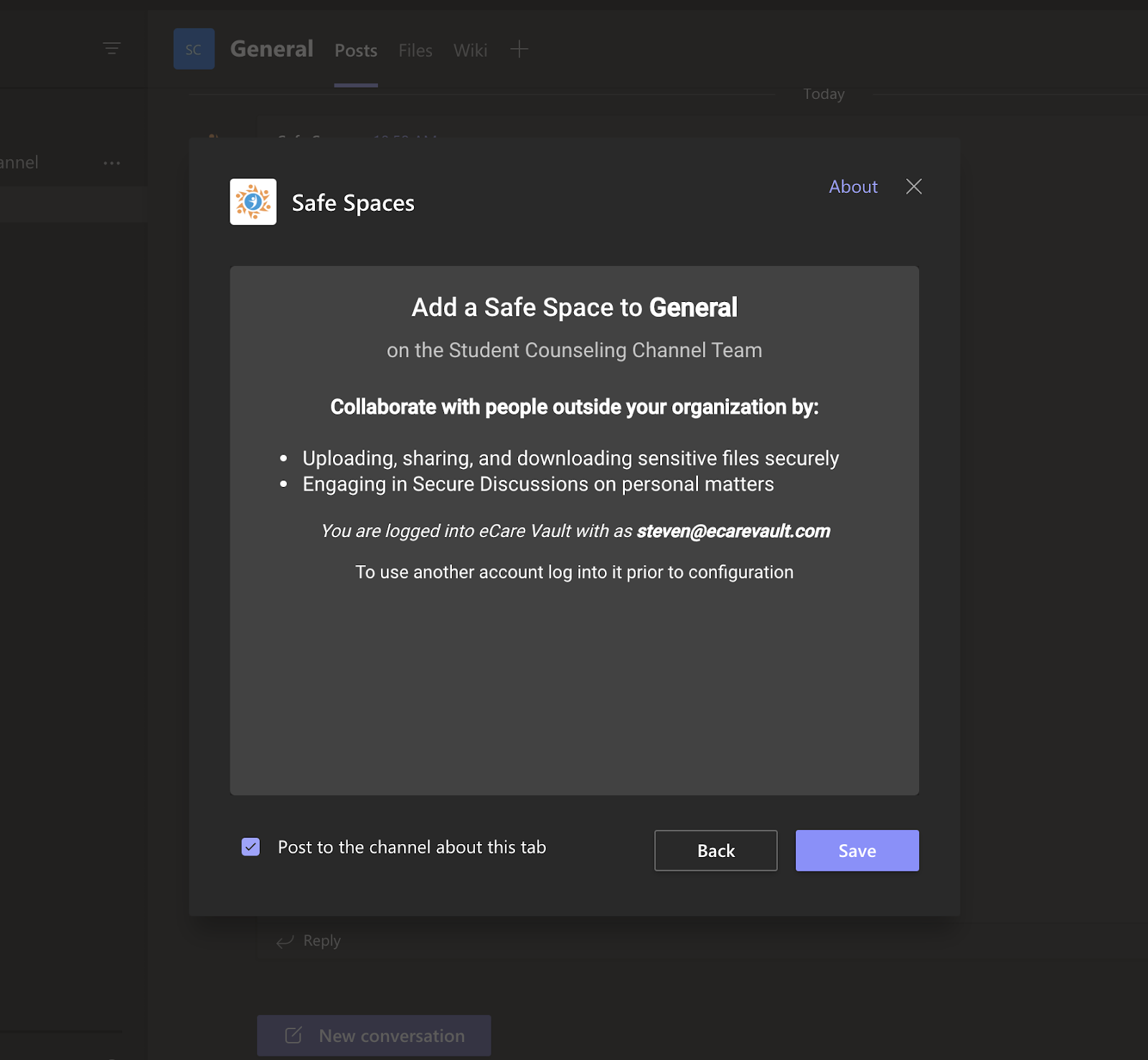
Task: Click the Today date divider
Action: pos(824,94)
